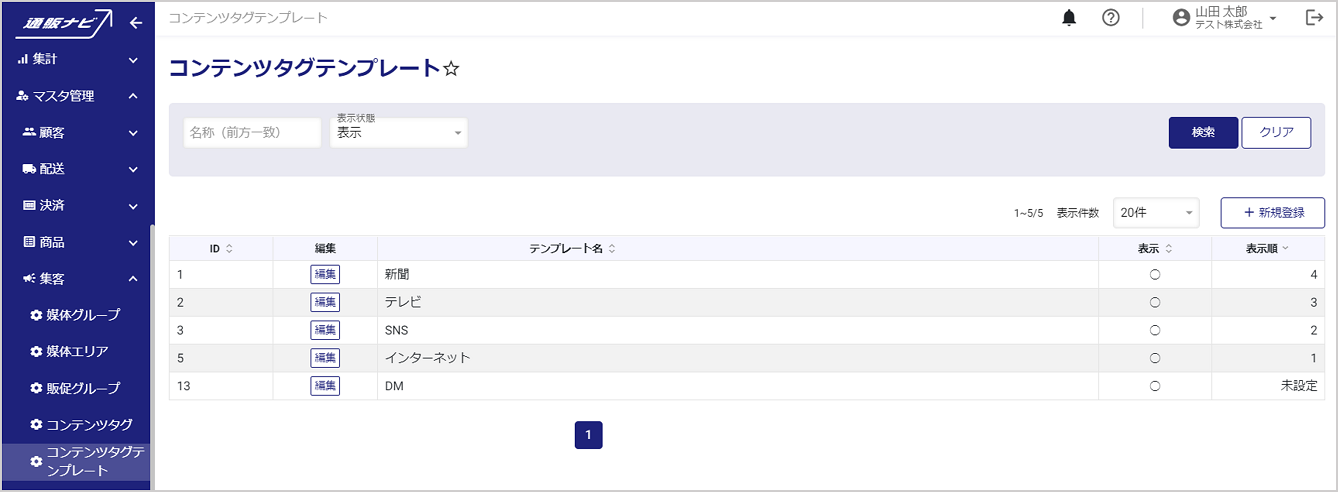1338x492 pixels.
Task: Select コンテンツタグ menu item
Action: 88,425
